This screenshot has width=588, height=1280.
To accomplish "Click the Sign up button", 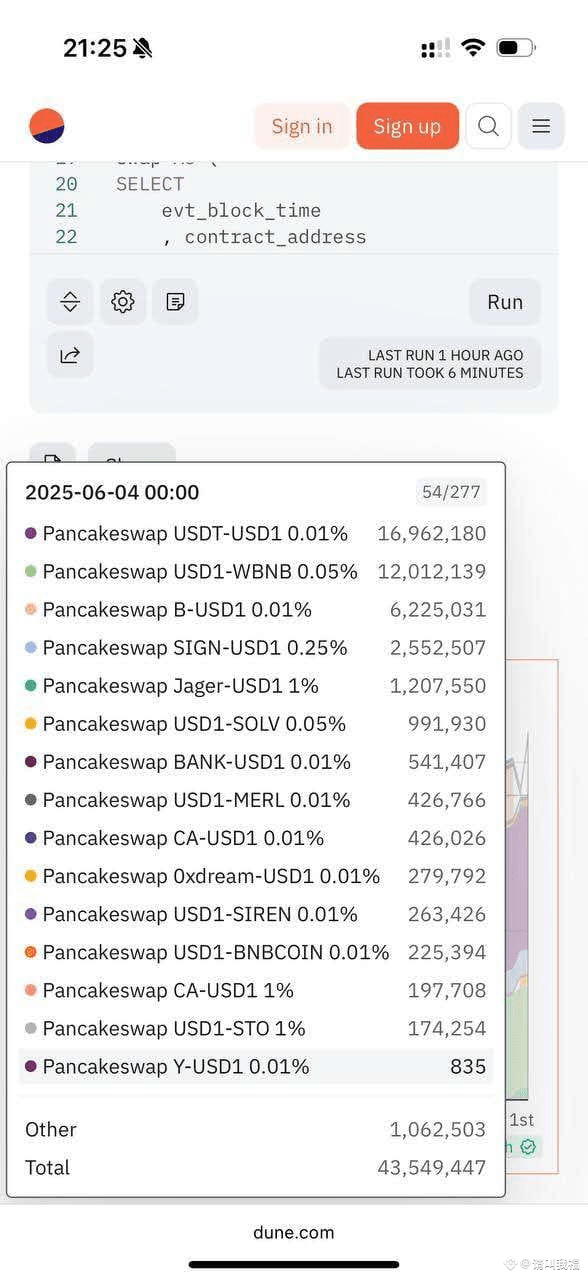I will (x=407, y=126).
